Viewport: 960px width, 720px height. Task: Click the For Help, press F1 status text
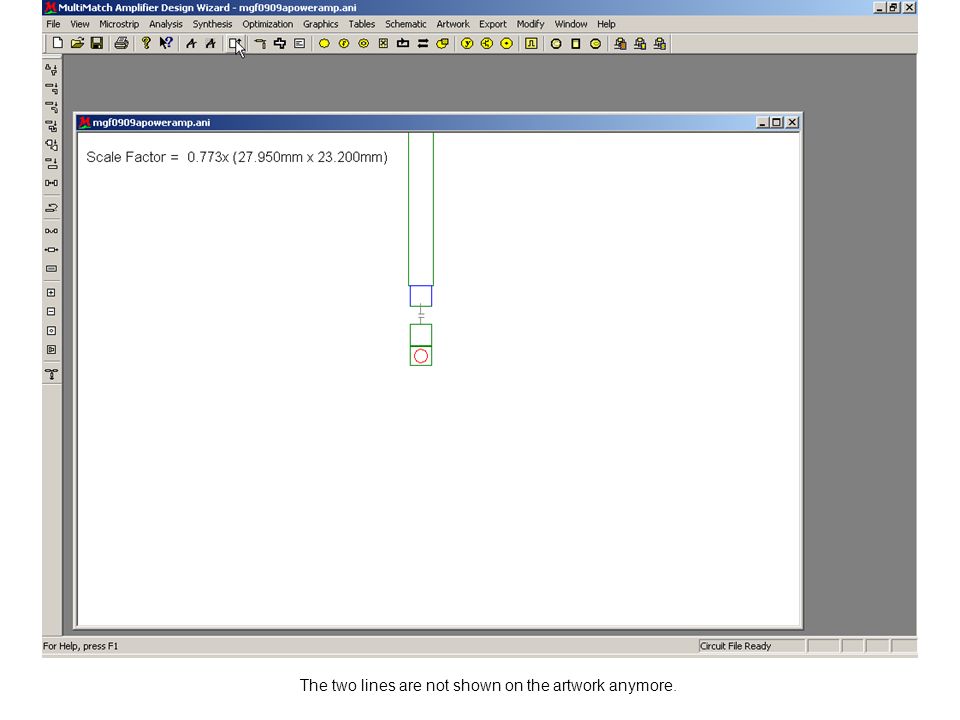coord(80,646)
